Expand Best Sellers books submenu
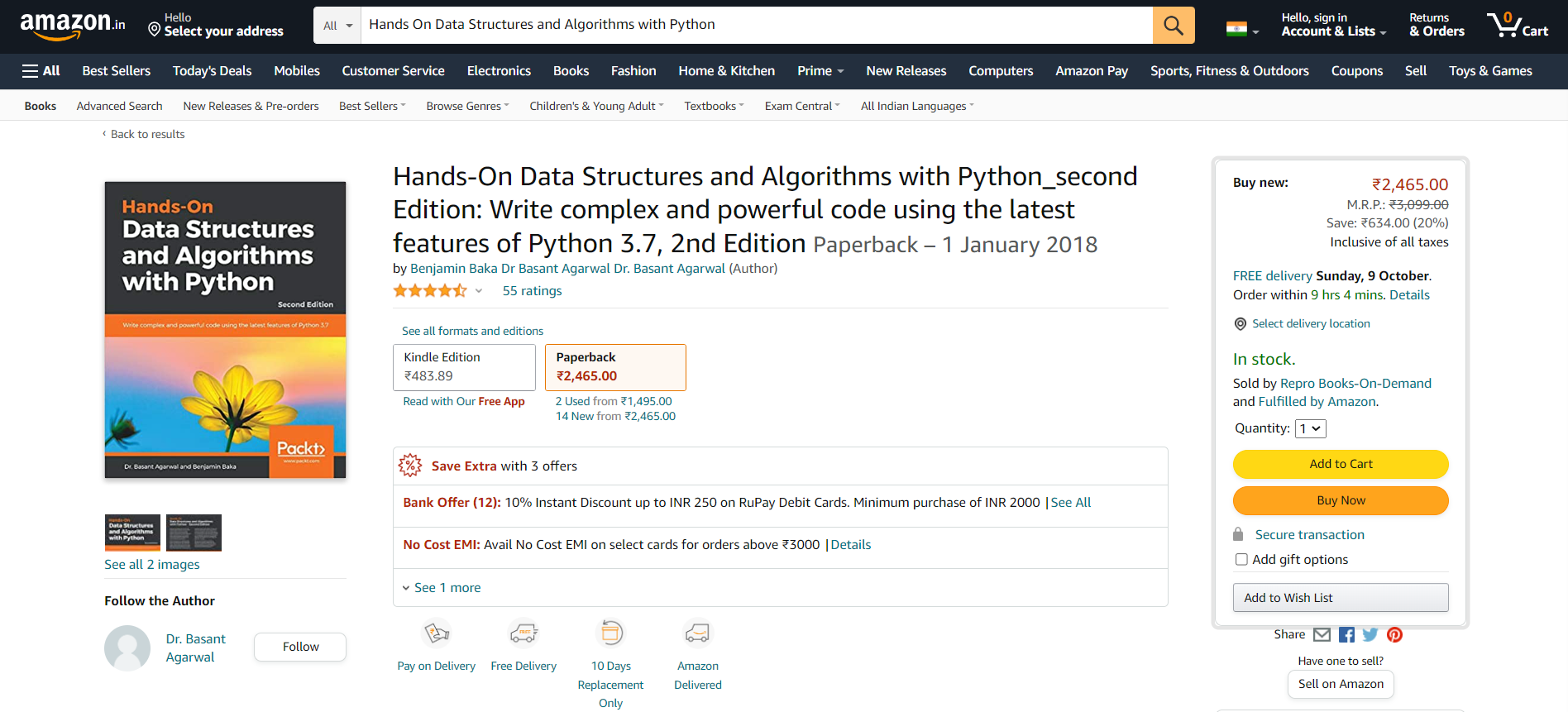The image size is (1568, 712). [x=372, y=106]
